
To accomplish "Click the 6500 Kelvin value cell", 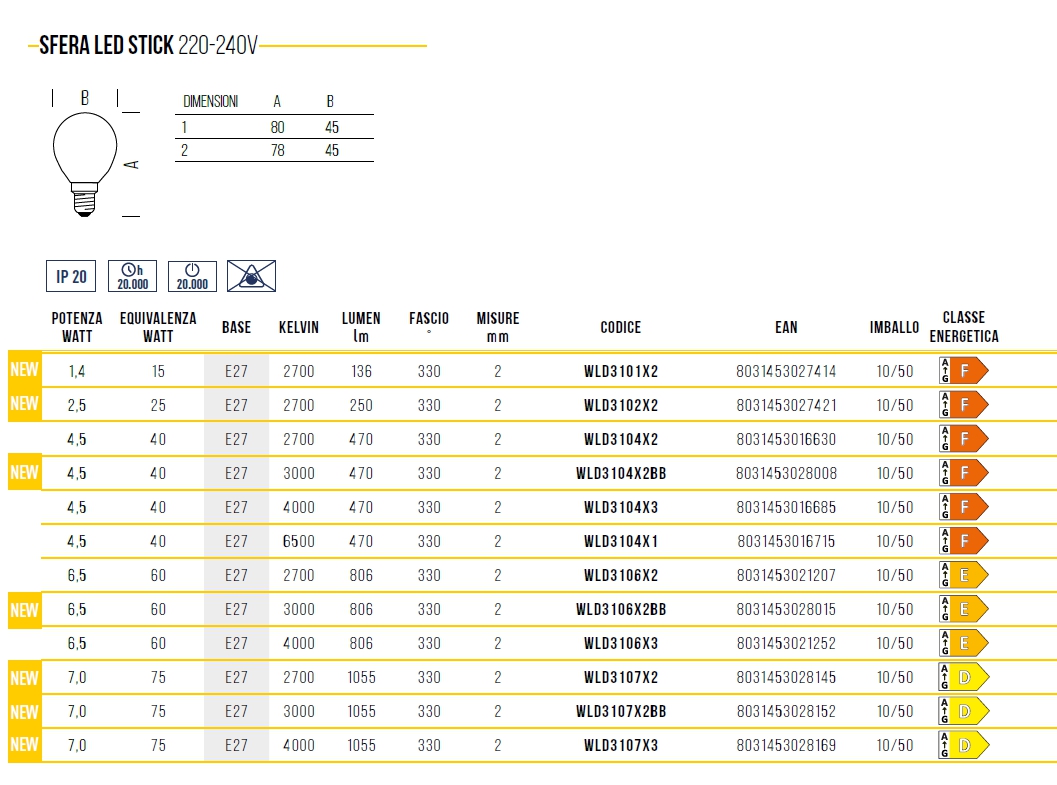I will coord(299,541).
